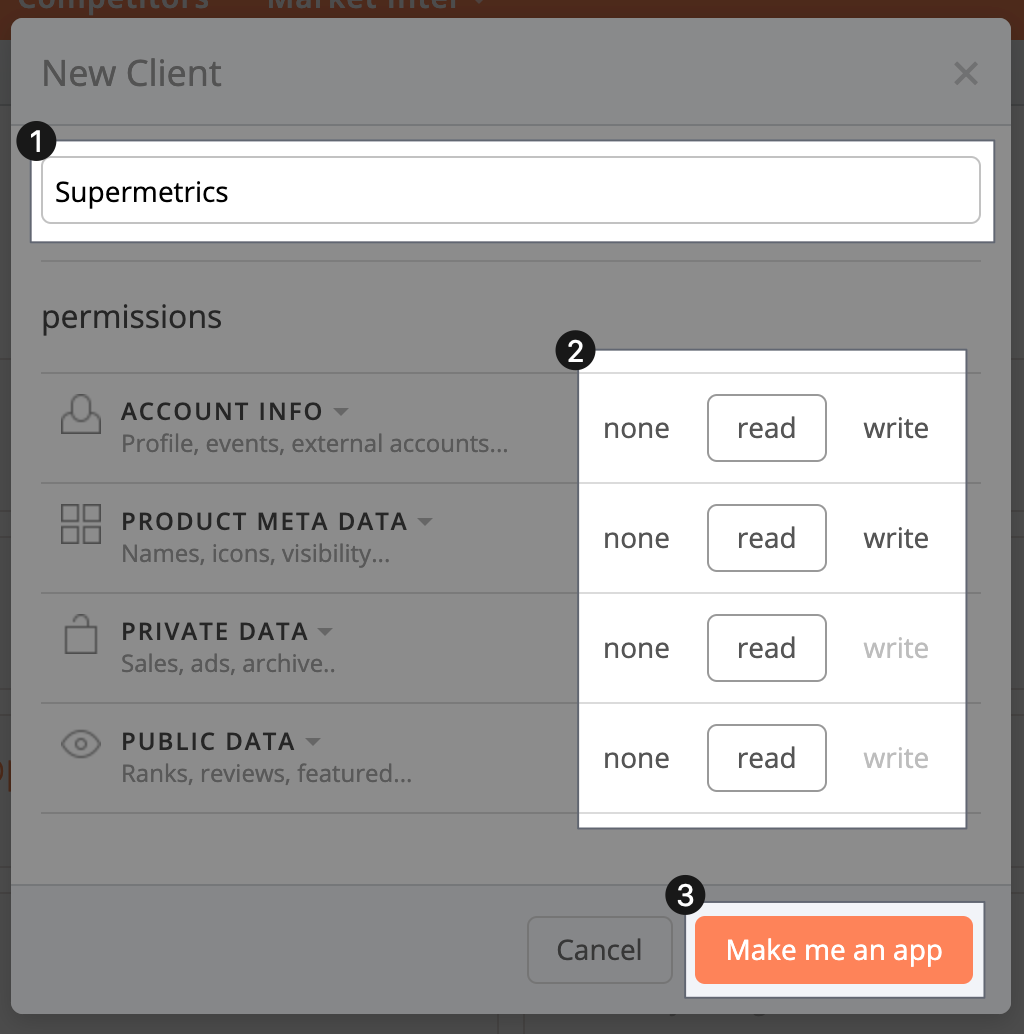The height and width of the screenshot is (1034, 1024).
Task: Set Account Info permission to read
Action: point(766,428)
